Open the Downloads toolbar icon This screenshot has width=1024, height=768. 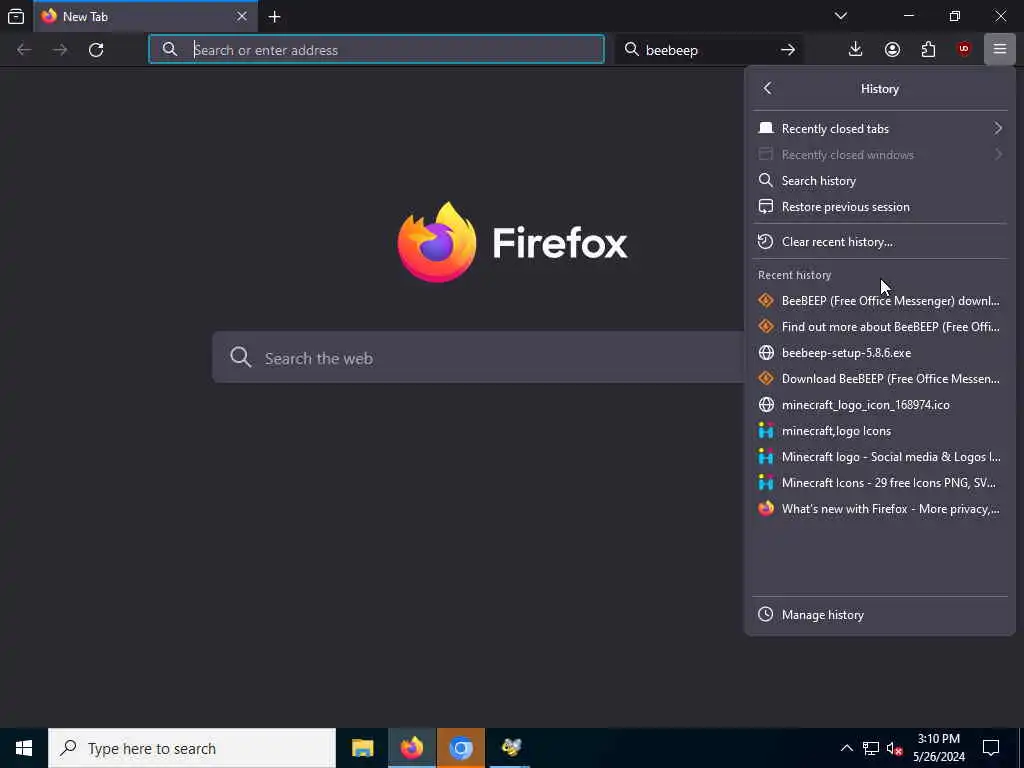(x=855, y=50)
